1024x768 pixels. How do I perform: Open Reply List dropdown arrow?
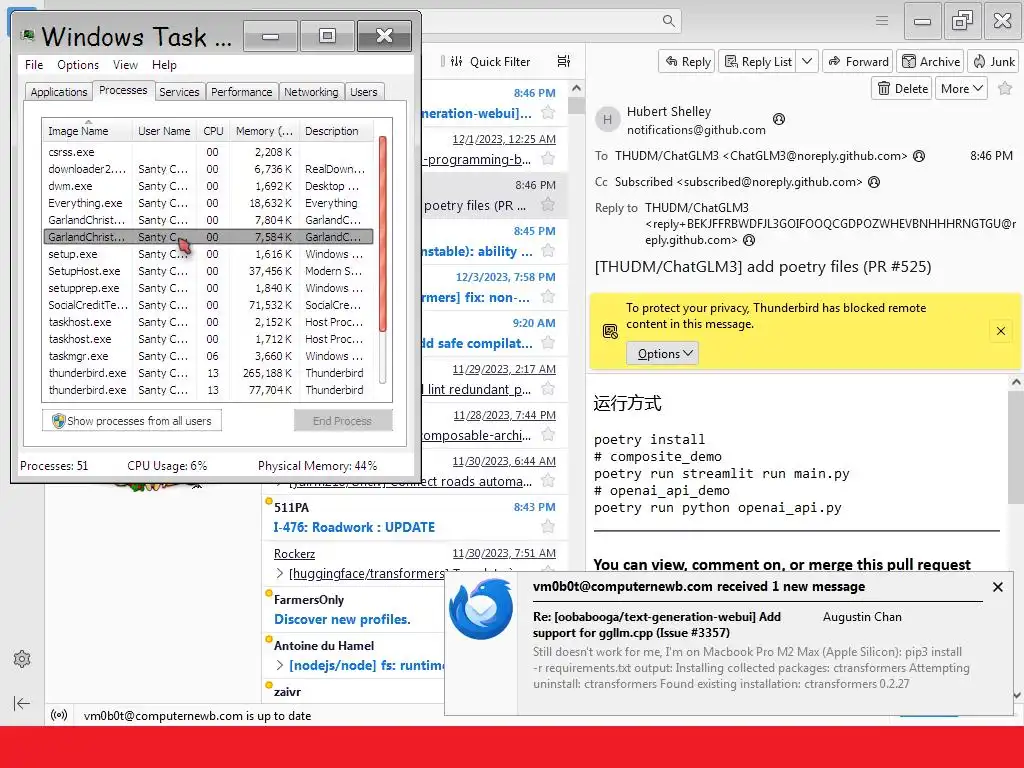click(807, 61)
